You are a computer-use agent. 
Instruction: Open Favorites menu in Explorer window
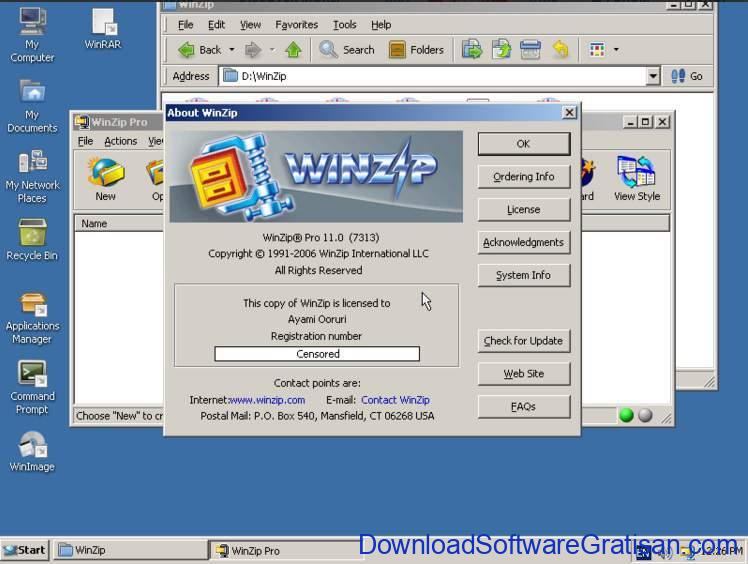[296, 25]
